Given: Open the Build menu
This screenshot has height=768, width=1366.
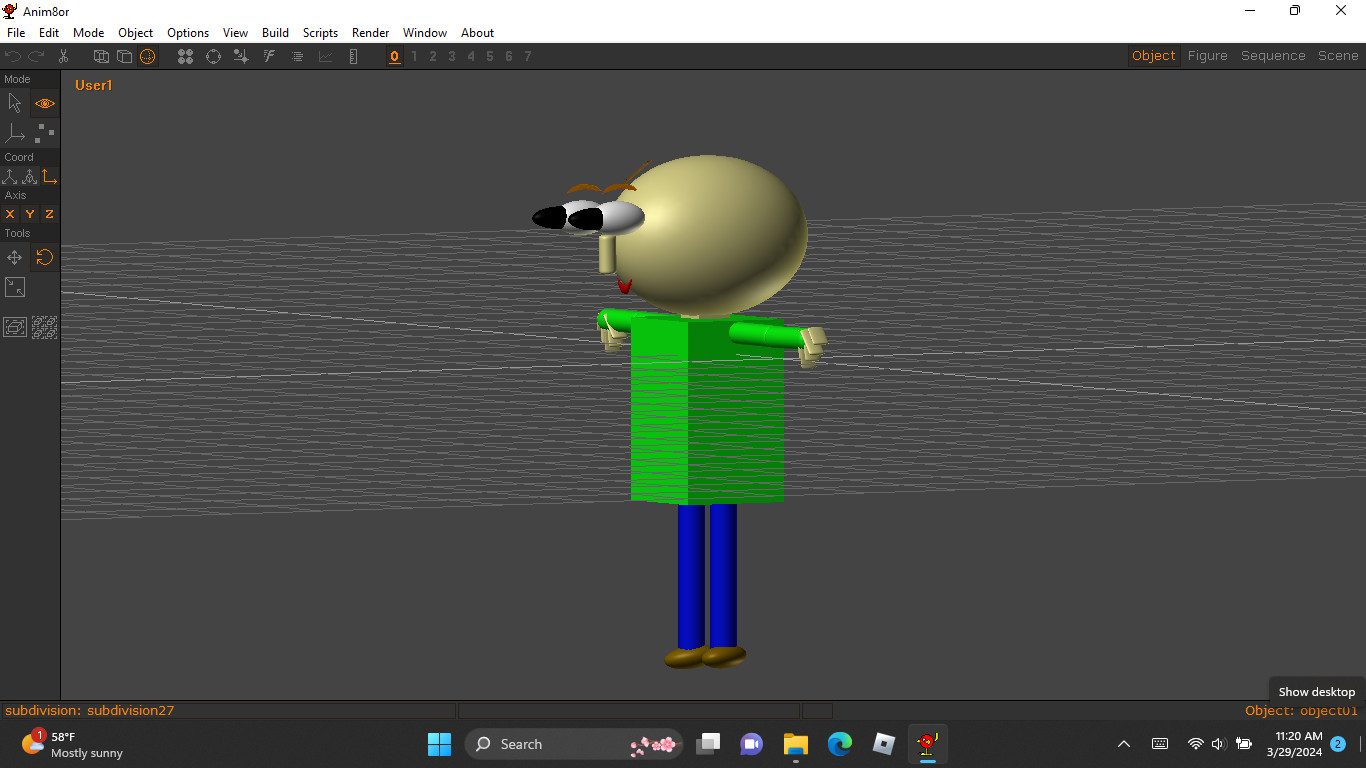Looking at the screenshot, I should click(275, 32).
